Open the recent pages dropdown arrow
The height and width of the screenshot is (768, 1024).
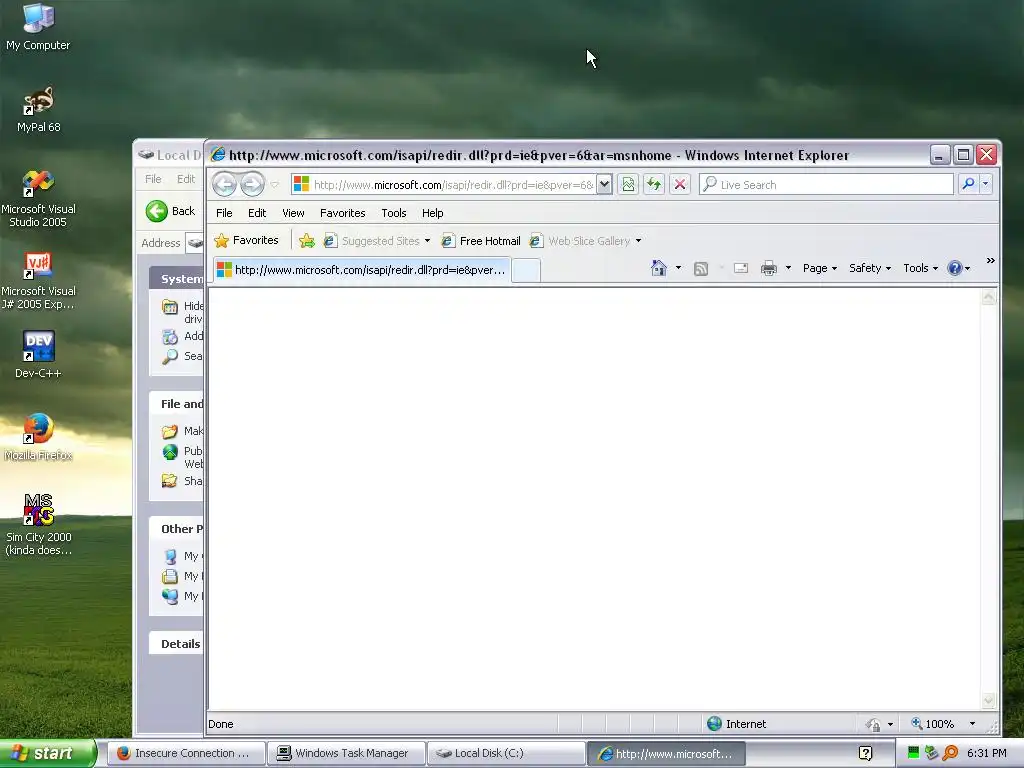(x=274, y=185)
